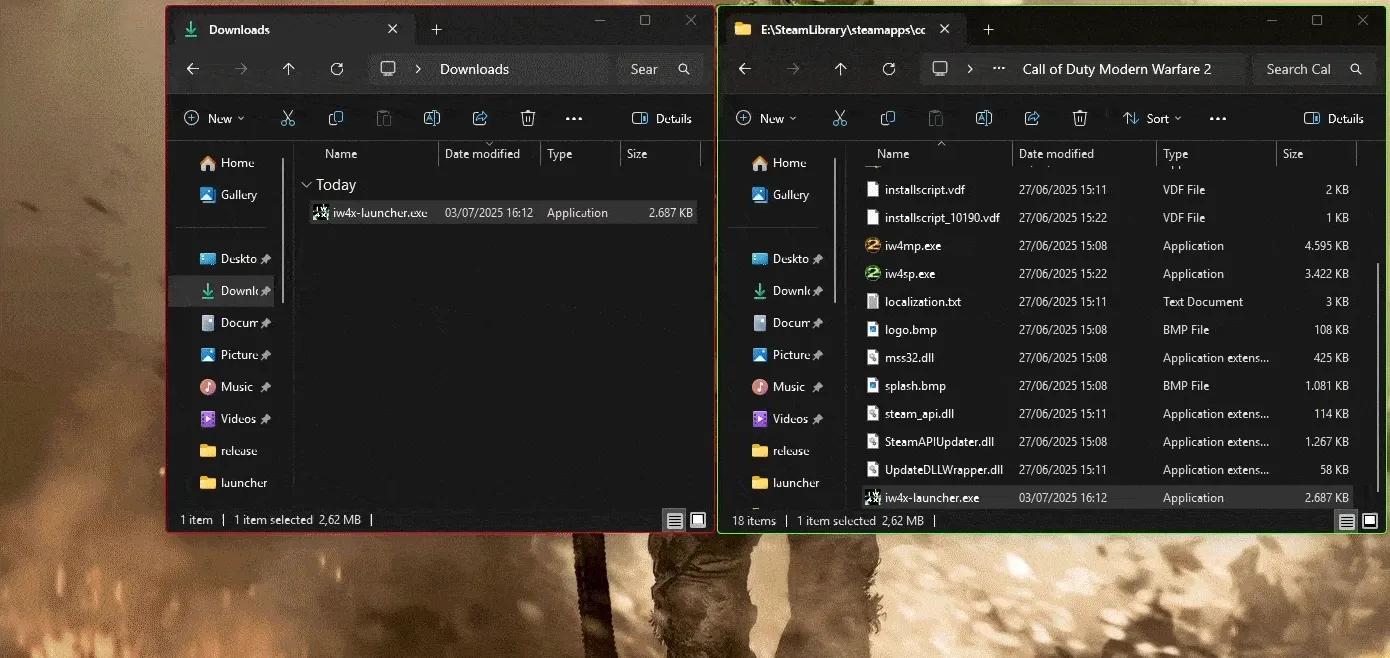
Task: Open See more menu in Downloads window toolbar
Action: (574, 118)
